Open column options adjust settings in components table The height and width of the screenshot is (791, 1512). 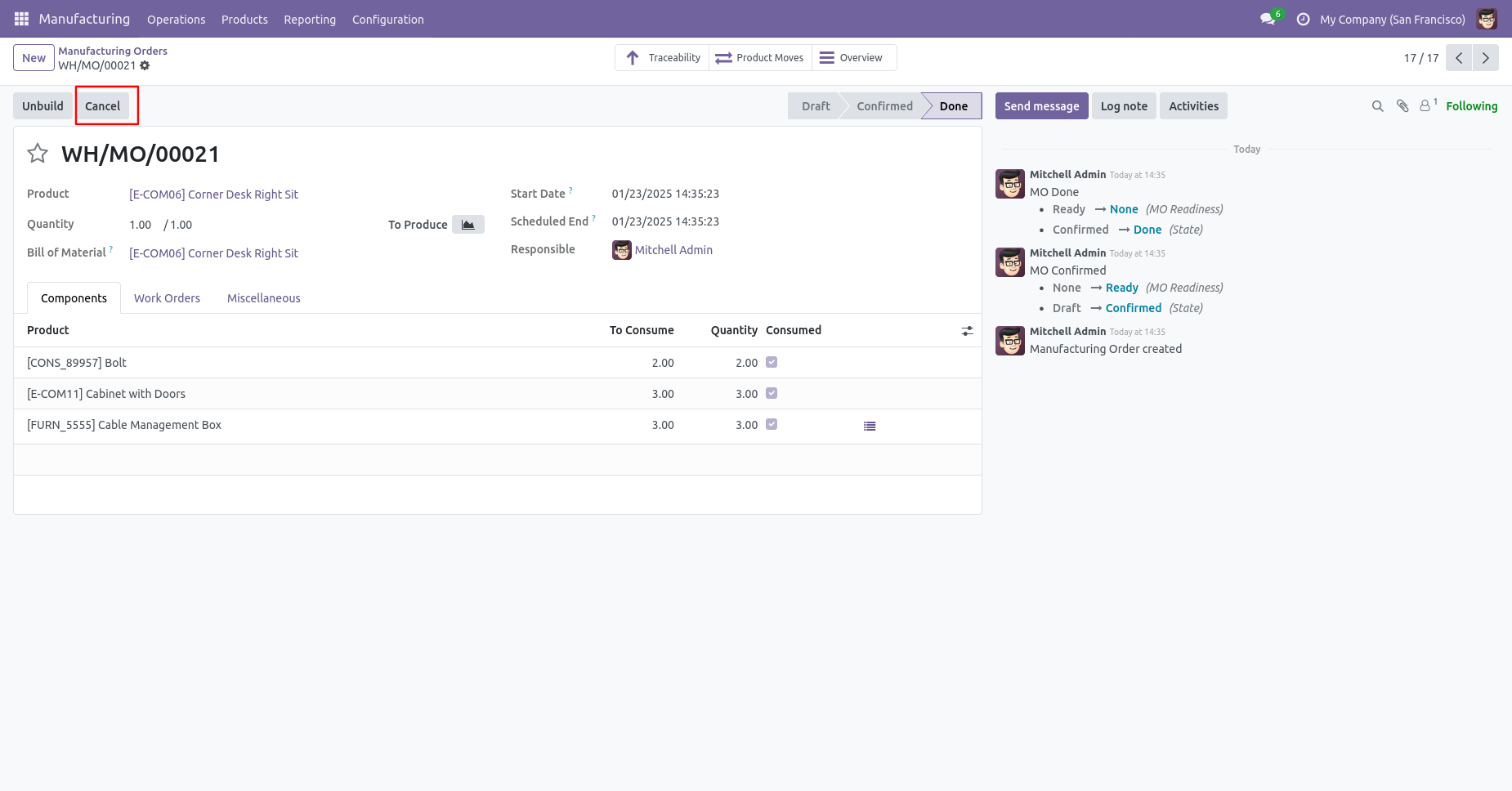tap(967, 331)
